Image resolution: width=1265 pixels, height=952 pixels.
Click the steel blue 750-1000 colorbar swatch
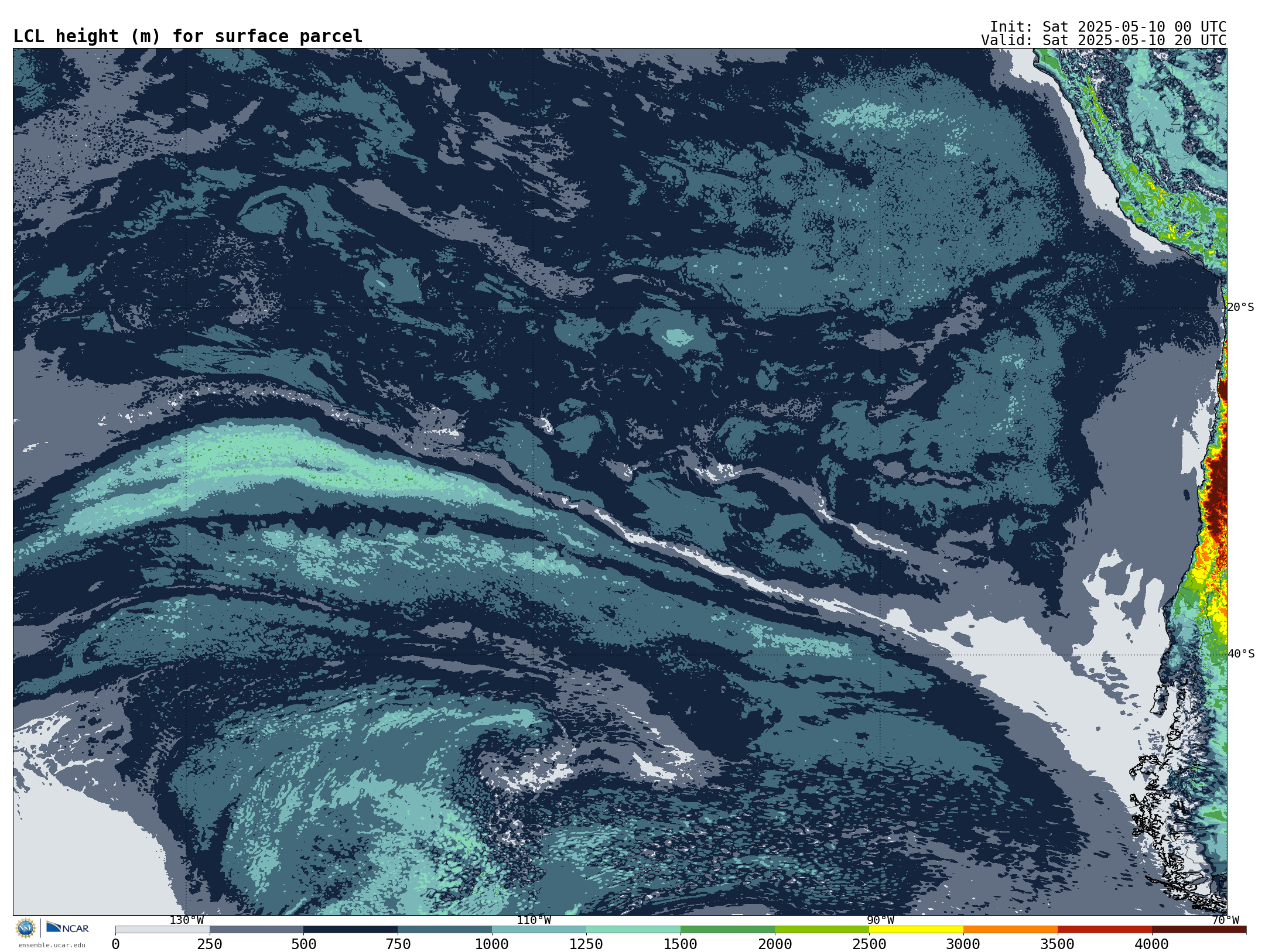pos(445,930)
